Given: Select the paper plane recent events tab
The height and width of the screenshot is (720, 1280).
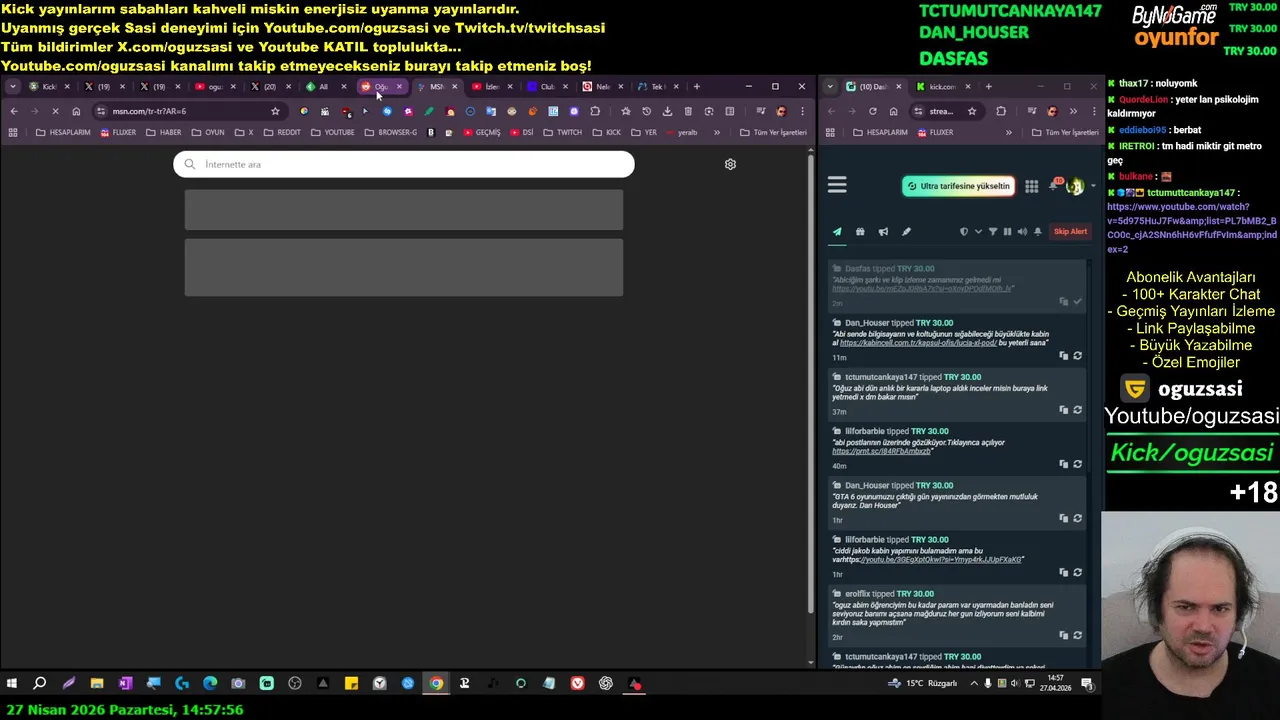Looking at the screenshot, I should (x=837, y=232).
